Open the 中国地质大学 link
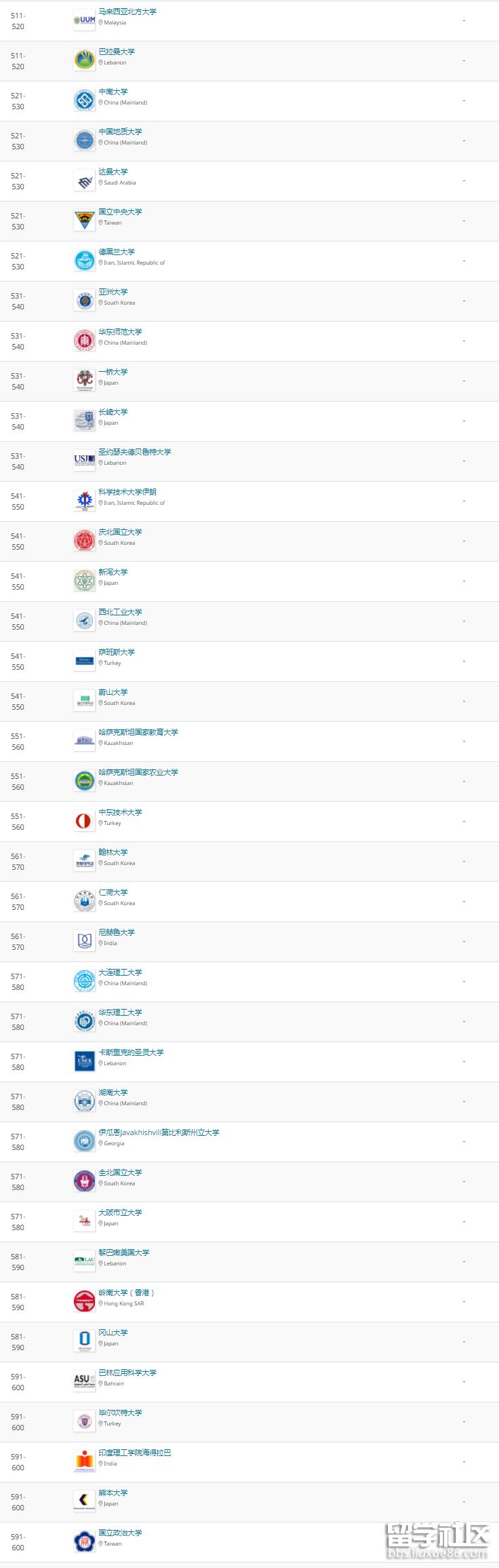This screenshot has height=1568, width=499. (x=120, y=132)
